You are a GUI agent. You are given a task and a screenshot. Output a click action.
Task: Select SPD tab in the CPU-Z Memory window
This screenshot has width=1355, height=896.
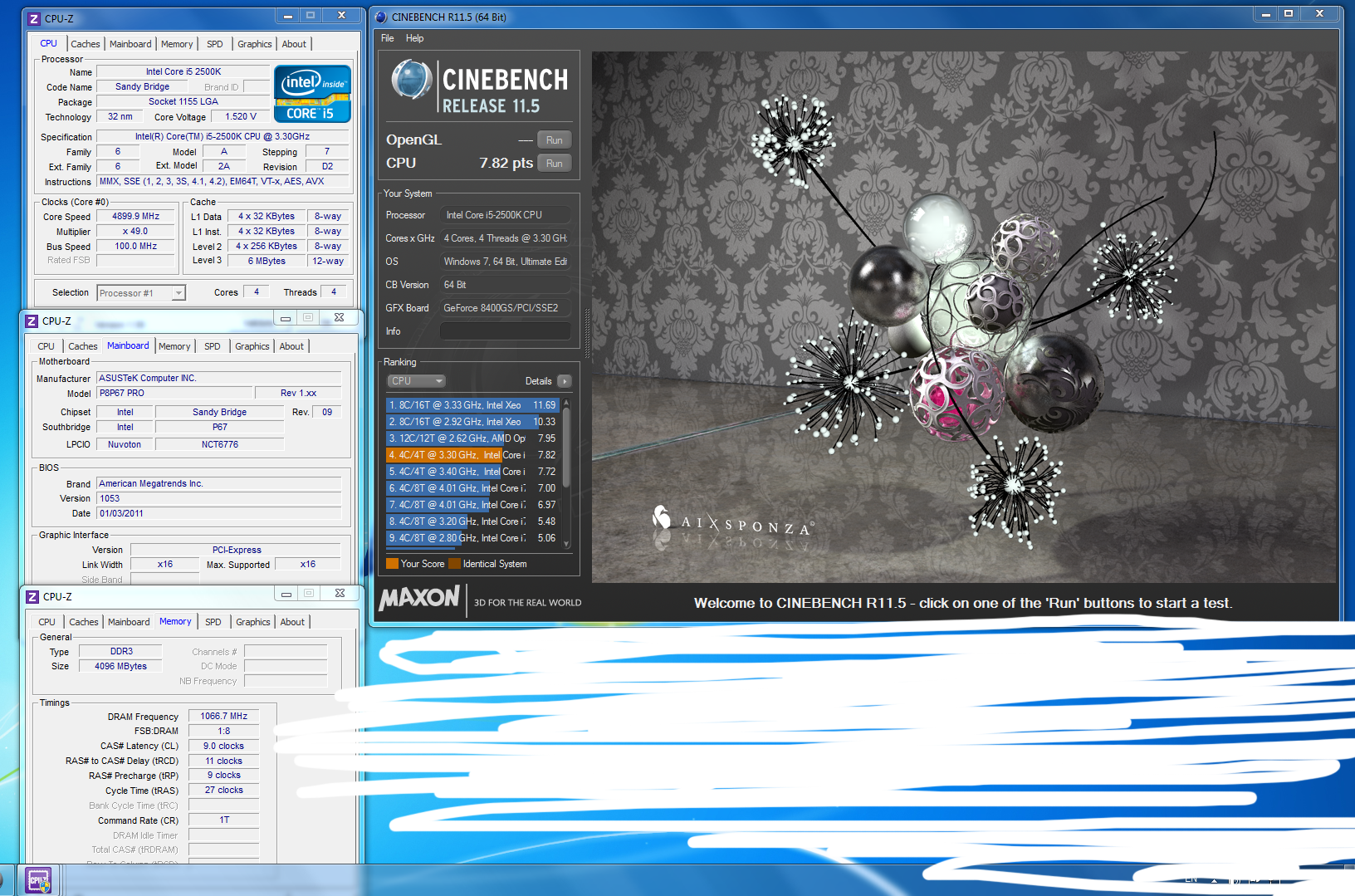pyautogui.click(x=213, y=622)
